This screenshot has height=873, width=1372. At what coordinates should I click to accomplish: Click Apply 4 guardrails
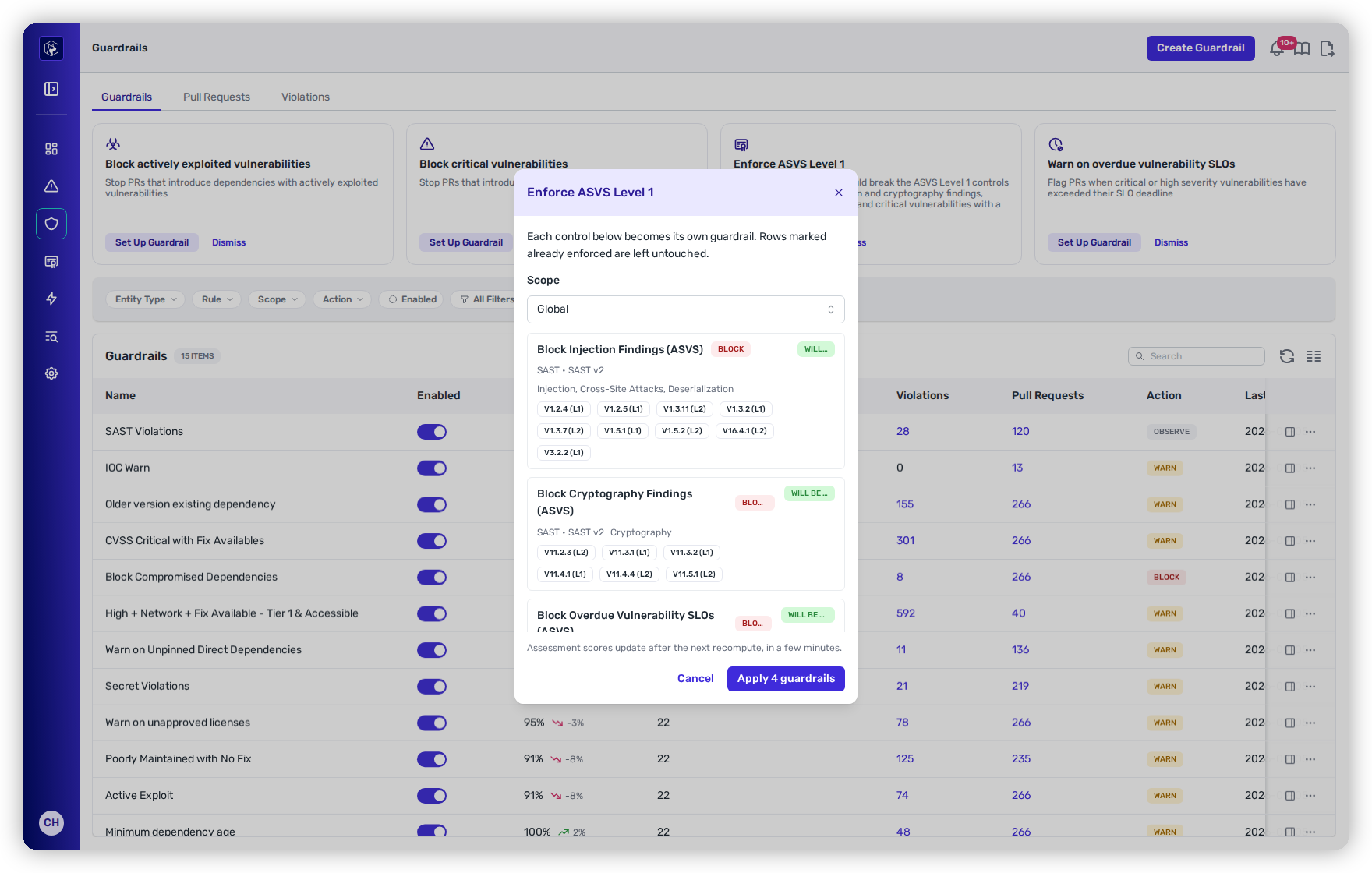tap(786, 679)
